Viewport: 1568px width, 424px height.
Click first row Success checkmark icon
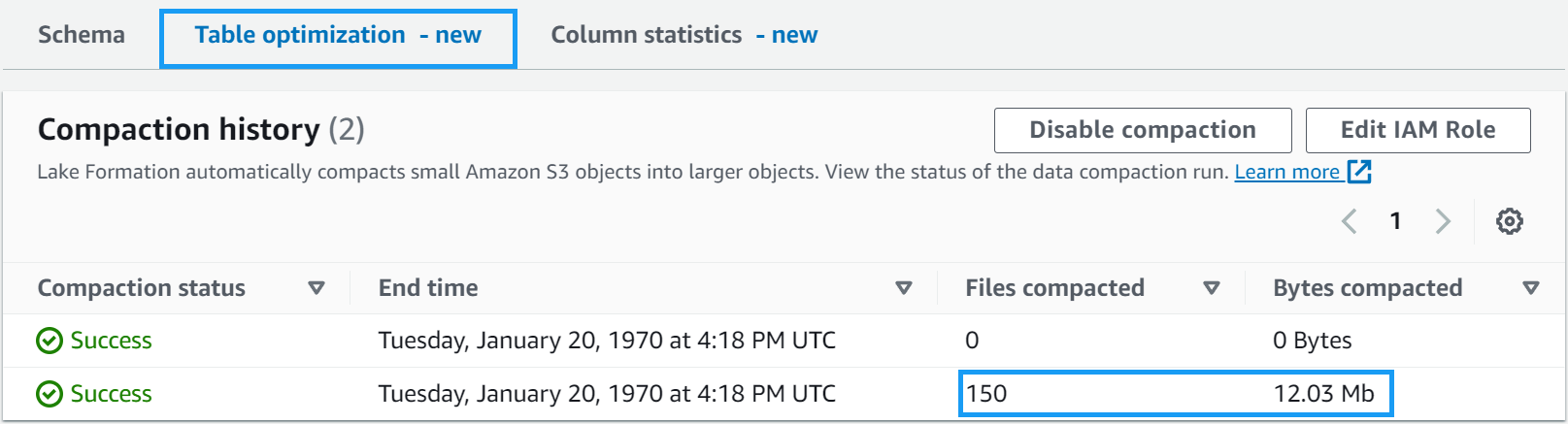click(49, 341)
